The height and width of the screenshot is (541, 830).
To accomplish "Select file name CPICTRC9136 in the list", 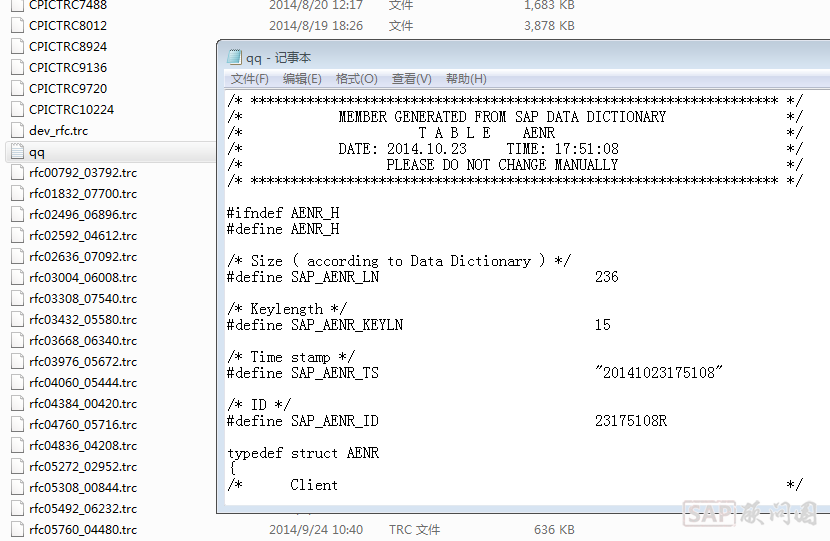I will (68, 67).
